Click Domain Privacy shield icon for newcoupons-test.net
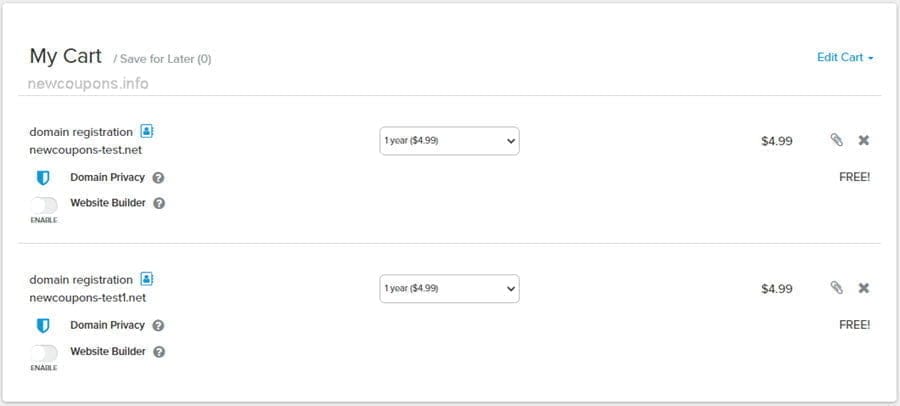 point(43,178)
